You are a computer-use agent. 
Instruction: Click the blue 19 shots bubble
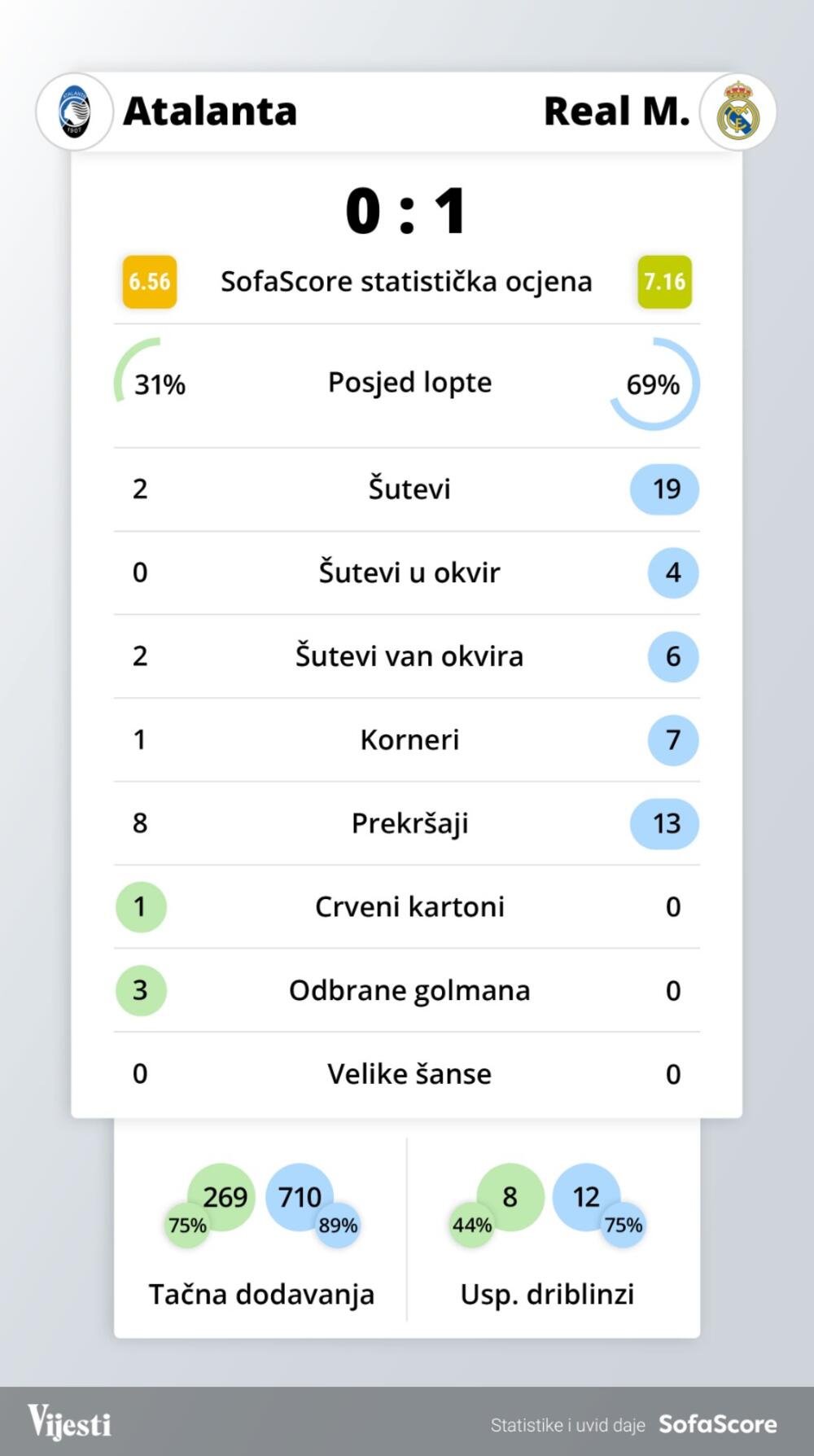pyautogui.click(x=665, y=489)
